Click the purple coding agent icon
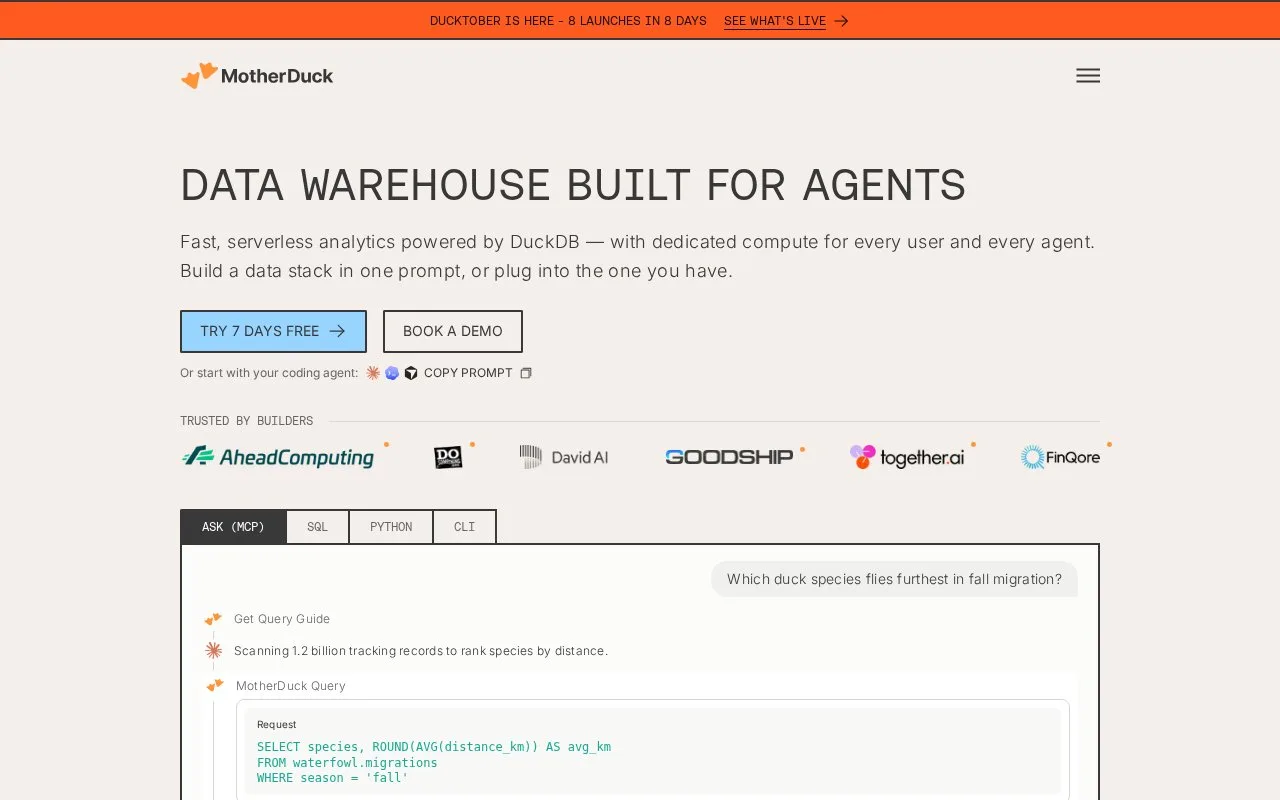Image resolution: width=1280 pixels, height=800 pixels. pos(392,373)
